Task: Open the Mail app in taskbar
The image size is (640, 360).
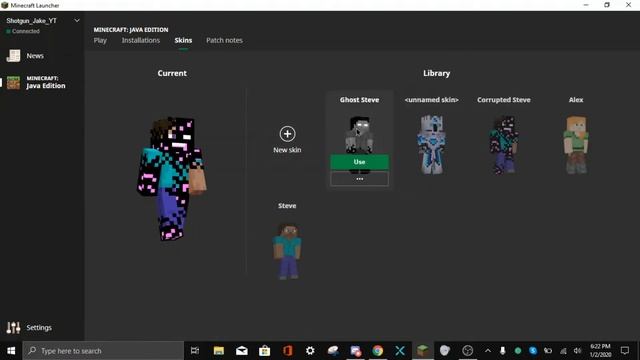Action: pyautogui.click(x=242, y=351)
